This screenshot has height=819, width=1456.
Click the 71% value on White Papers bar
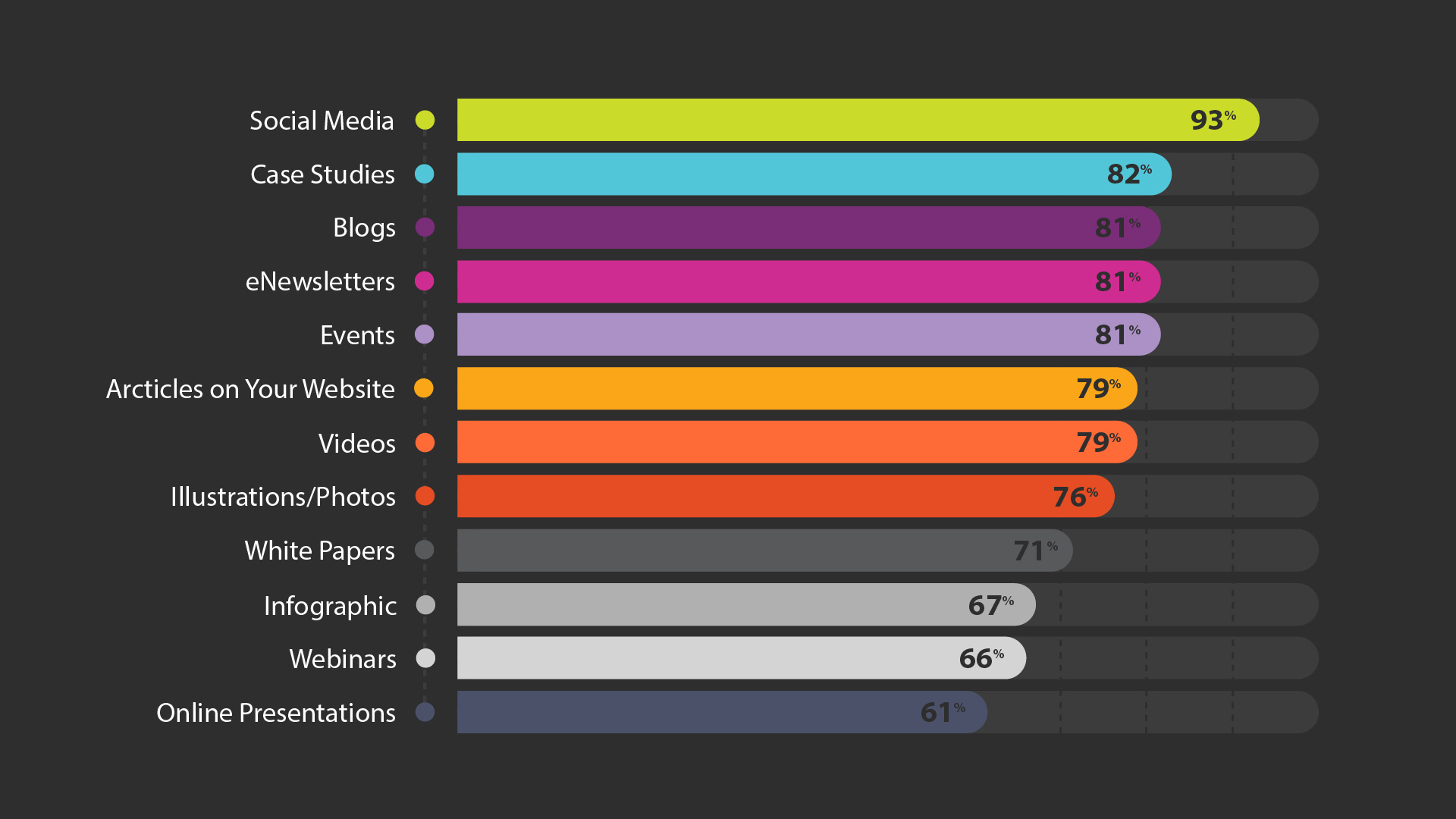1034,551
